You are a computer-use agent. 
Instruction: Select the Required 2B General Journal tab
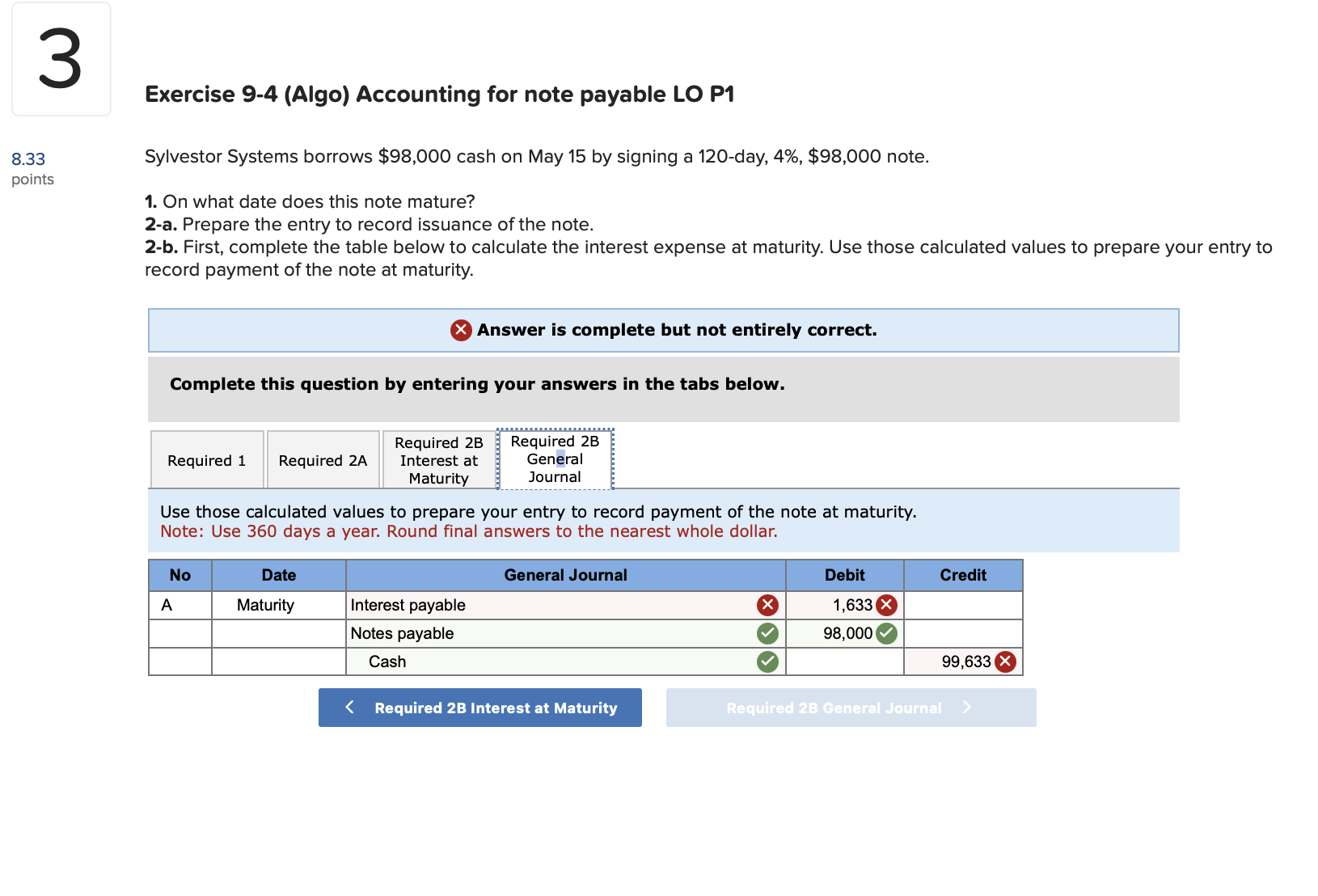(x=554, y=459)
